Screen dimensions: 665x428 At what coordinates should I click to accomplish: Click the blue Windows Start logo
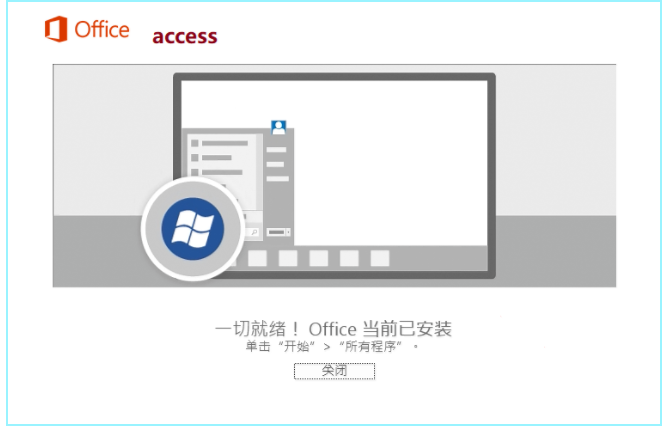click(193, 229)
